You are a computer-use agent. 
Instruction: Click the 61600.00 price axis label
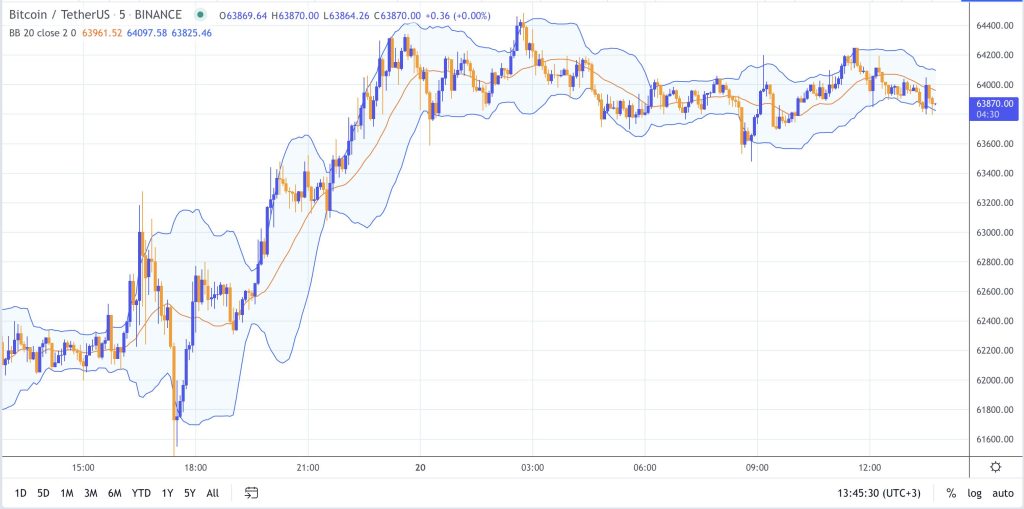(995, 440)
